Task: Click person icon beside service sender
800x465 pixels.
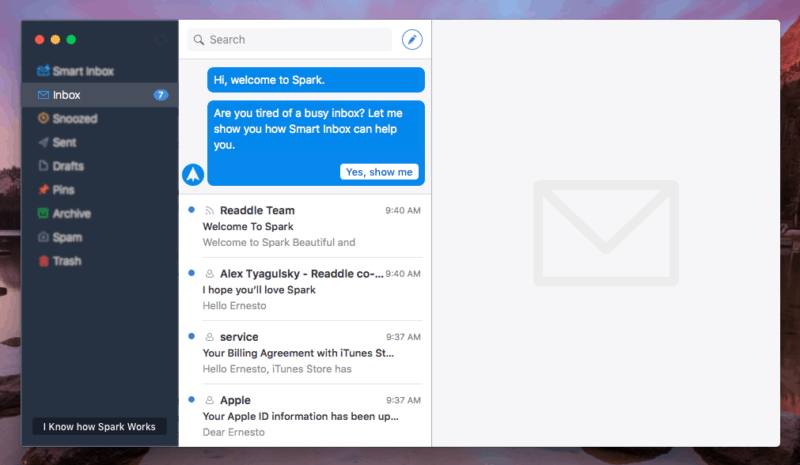Action: pos(209,337)
